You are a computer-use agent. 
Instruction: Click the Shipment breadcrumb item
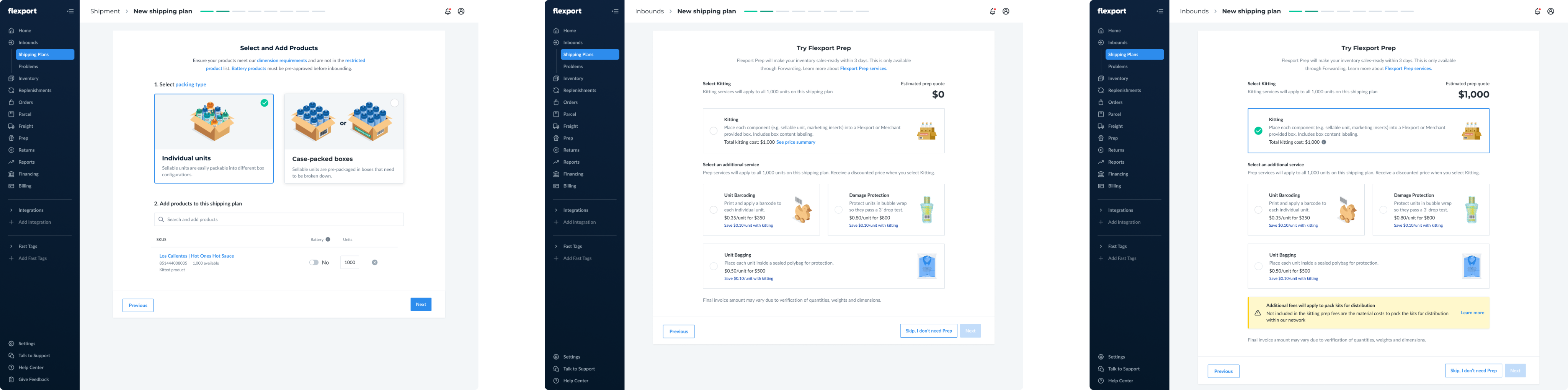click(x=105, y=11)
